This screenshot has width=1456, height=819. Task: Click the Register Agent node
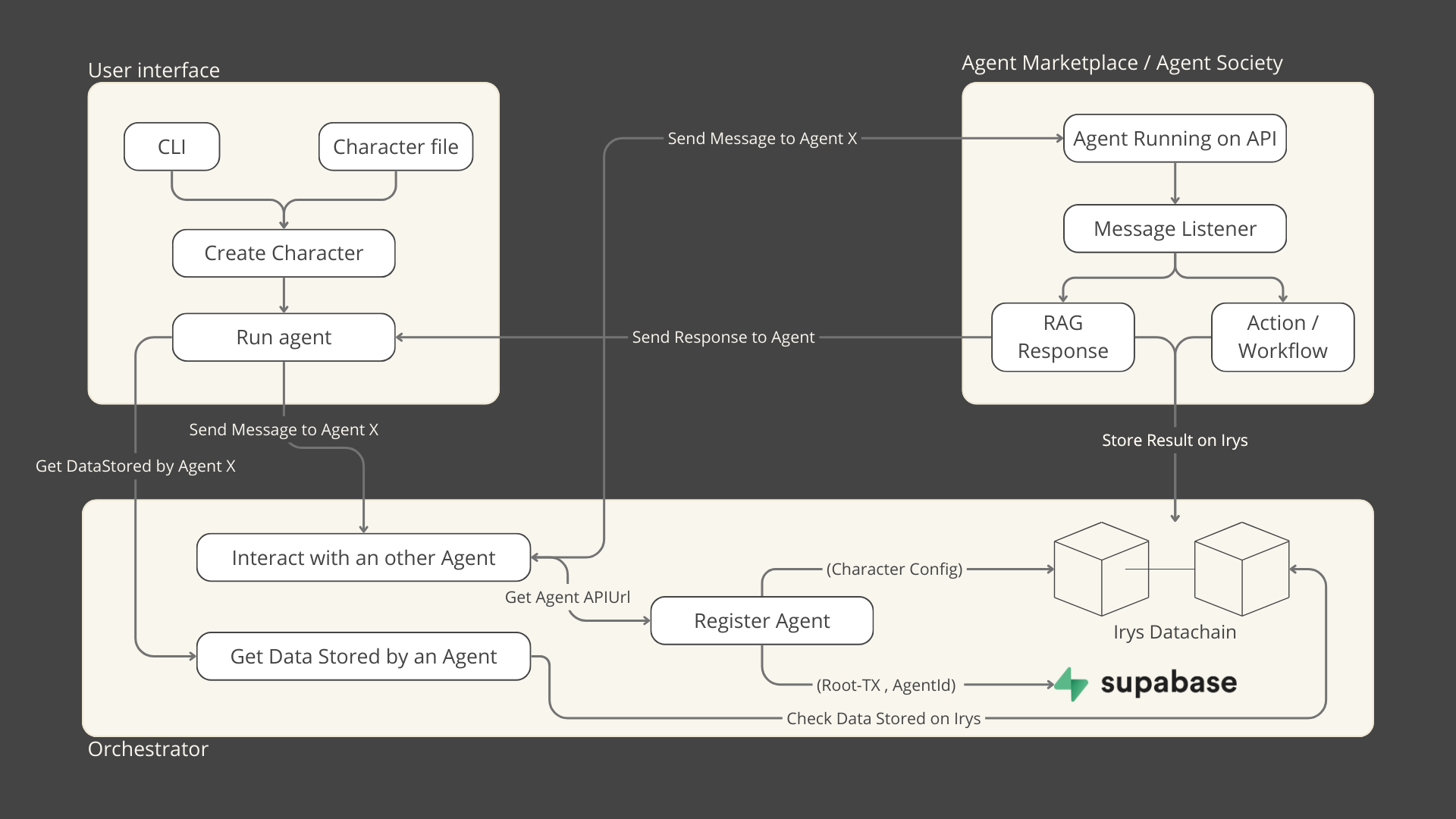tap(762, 620)
